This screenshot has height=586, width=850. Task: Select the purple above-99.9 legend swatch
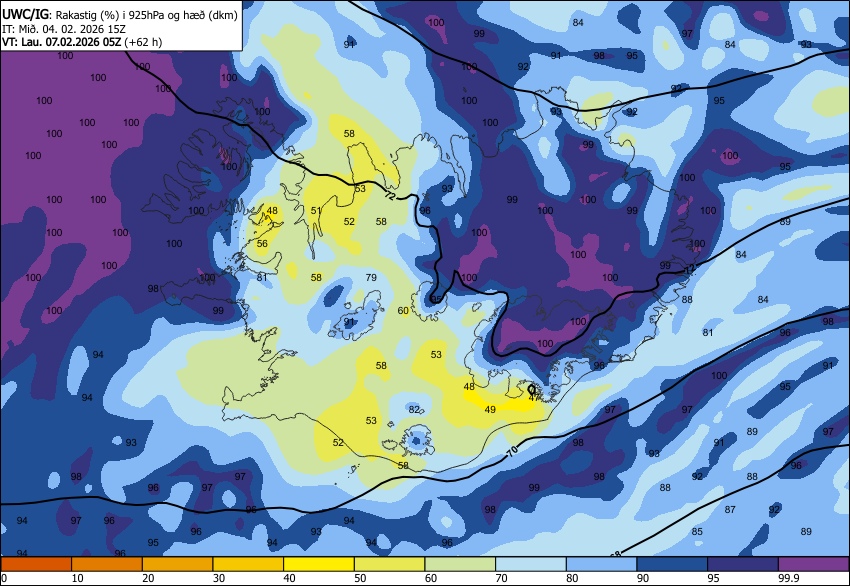click(x=814, y=564)
